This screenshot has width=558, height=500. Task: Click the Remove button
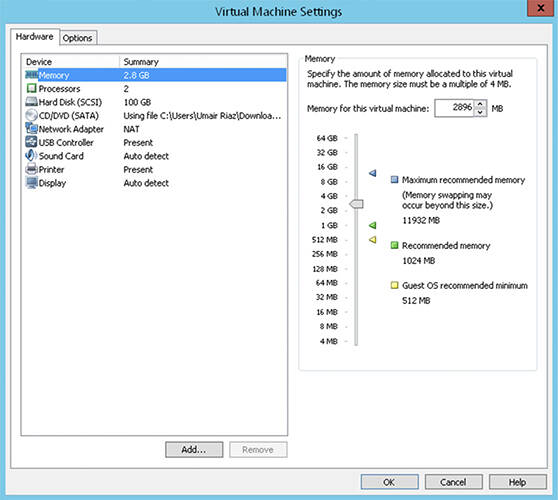258,449
